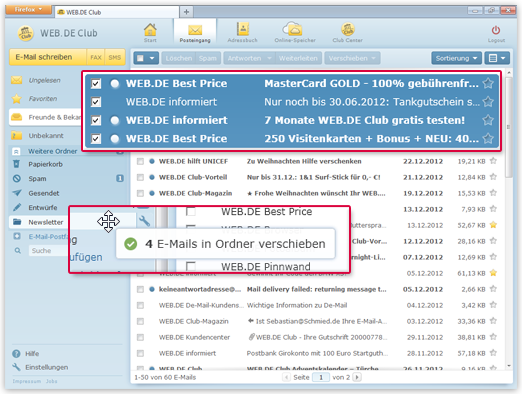Uncheck the Tankgutschein email checkbox

(96, 102)
